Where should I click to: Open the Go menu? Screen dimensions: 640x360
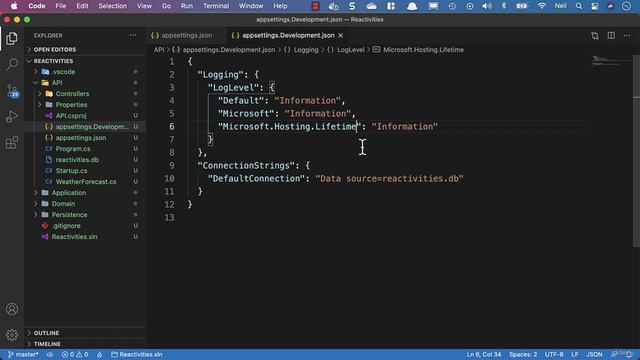point(166,6)
